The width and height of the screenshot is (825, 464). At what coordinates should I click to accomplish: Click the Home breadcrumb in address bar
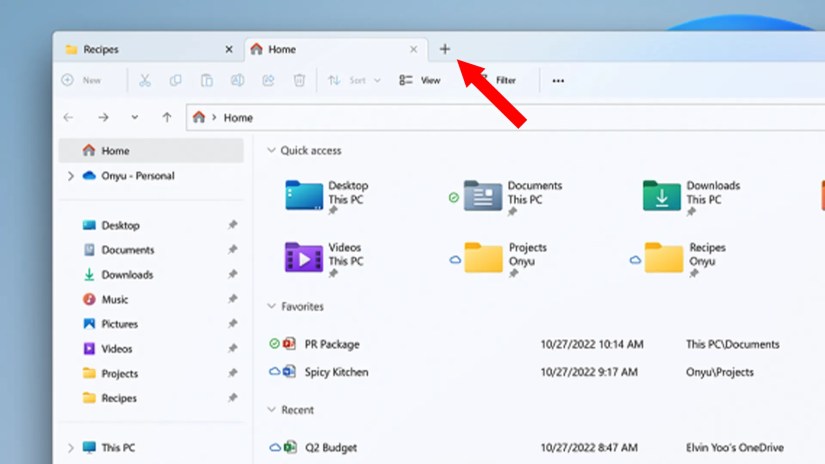[x=238, y=118]
